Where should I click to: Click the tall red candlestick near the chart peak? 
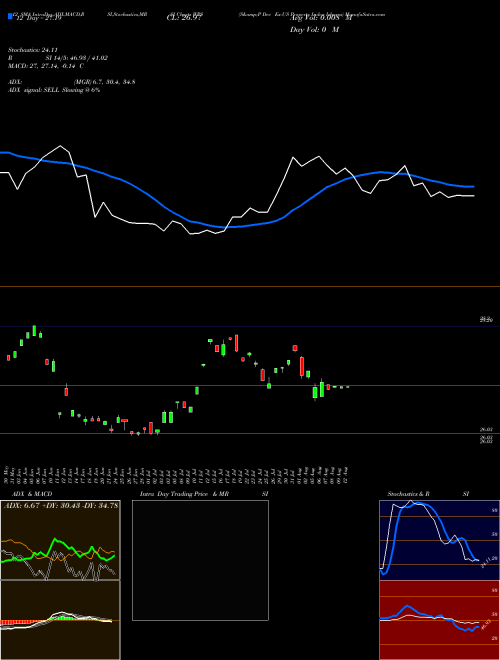pyautogui.click(x=237, y=343)
